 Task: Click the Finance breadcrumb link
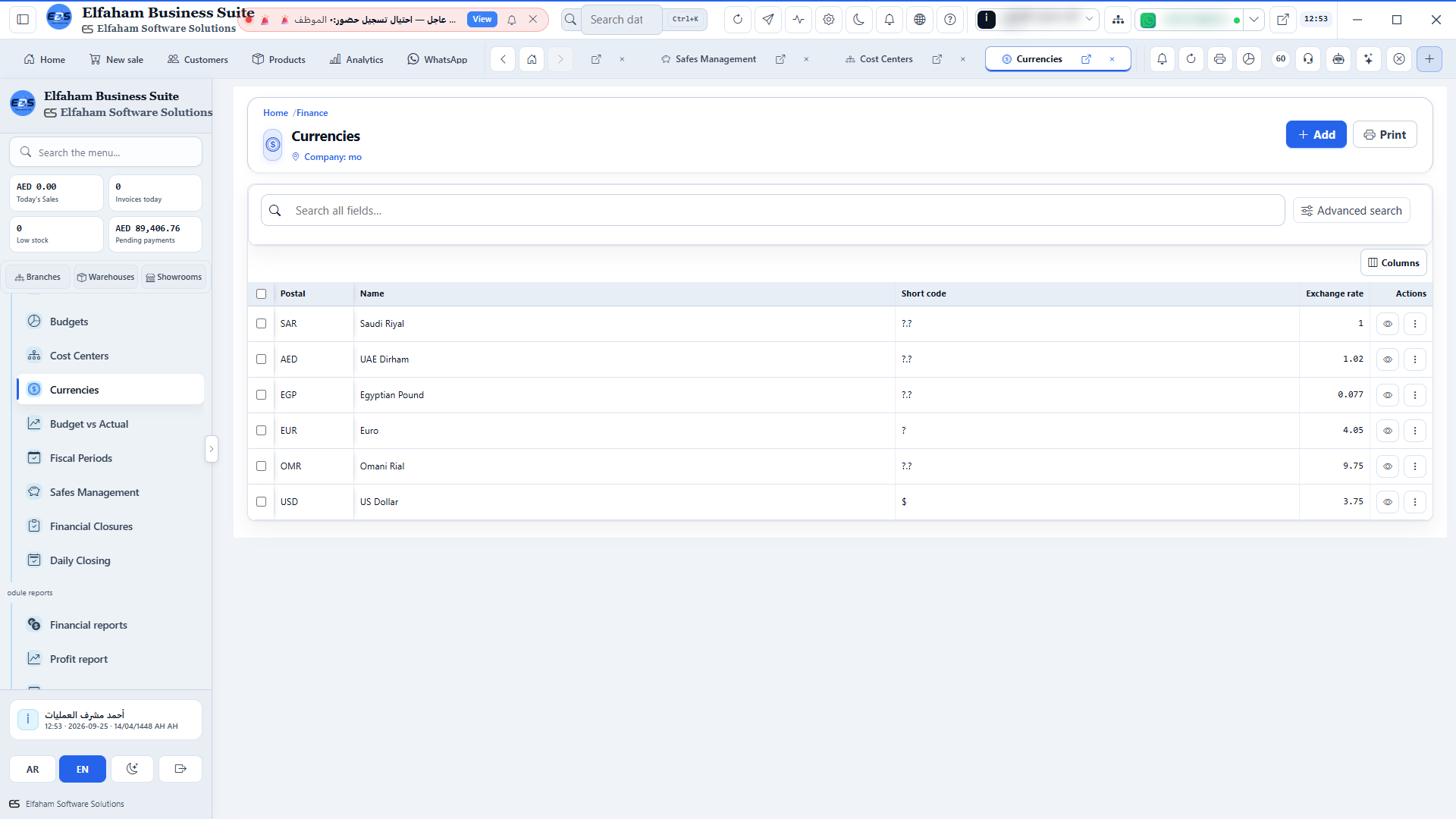click(x=312, y=113)
